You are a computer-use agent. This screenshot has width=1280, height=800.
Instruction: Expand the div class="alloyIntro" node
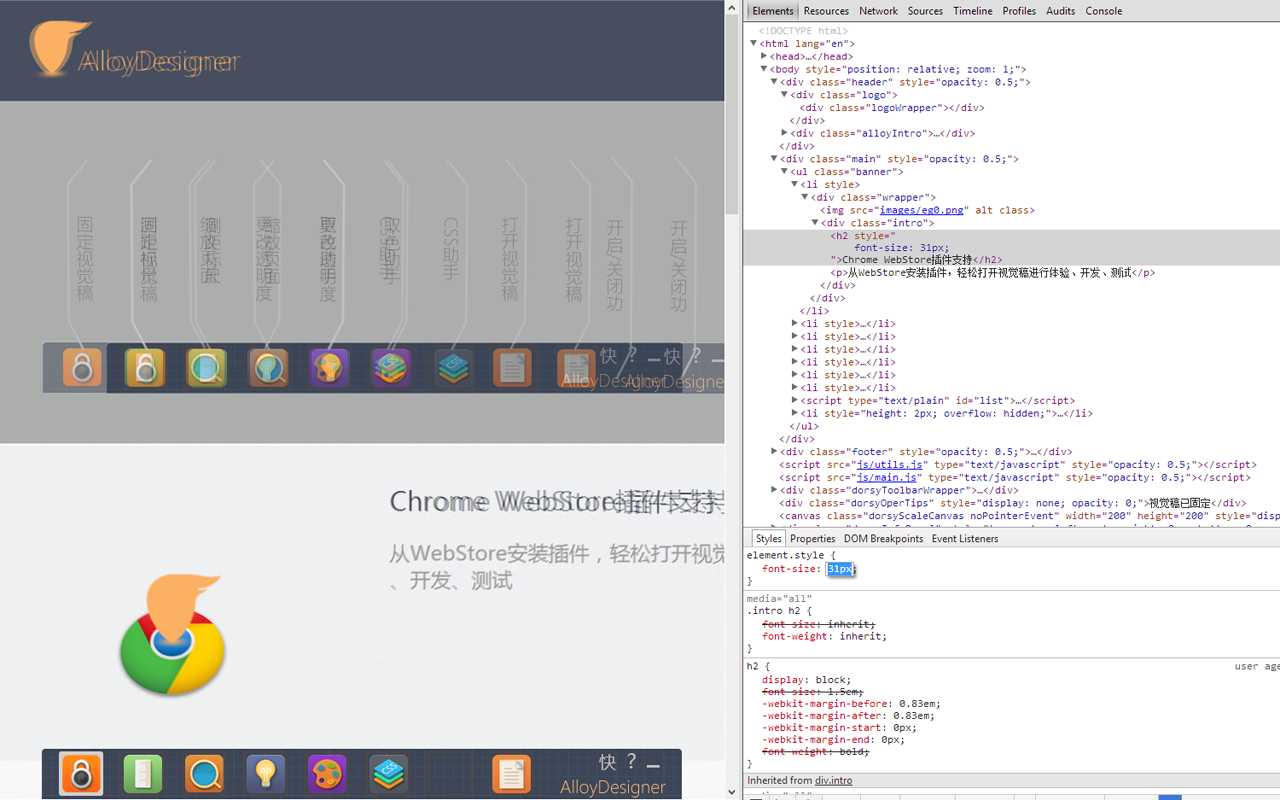[785, 133]
